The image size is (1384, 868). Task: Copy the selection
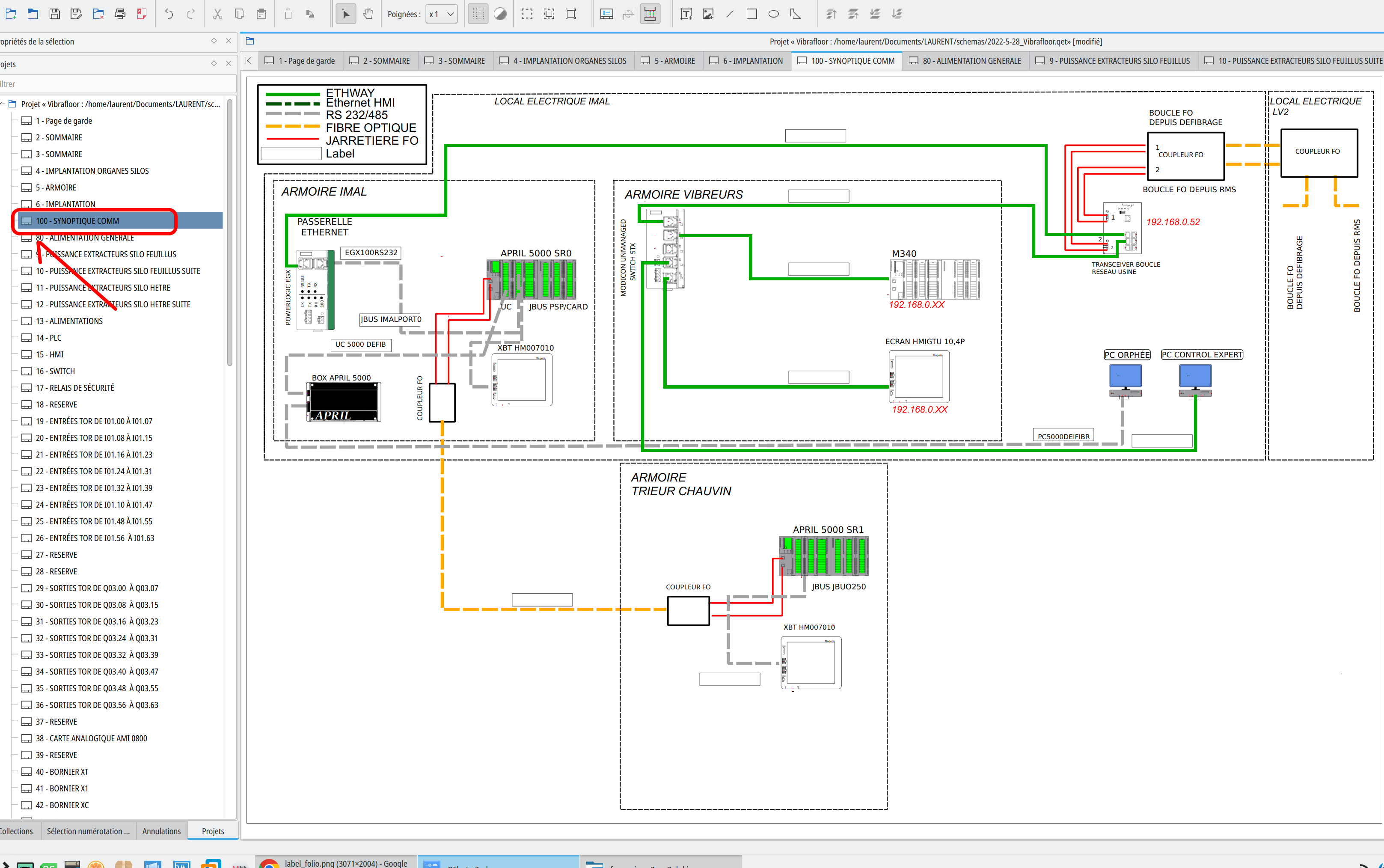[239, 14]
